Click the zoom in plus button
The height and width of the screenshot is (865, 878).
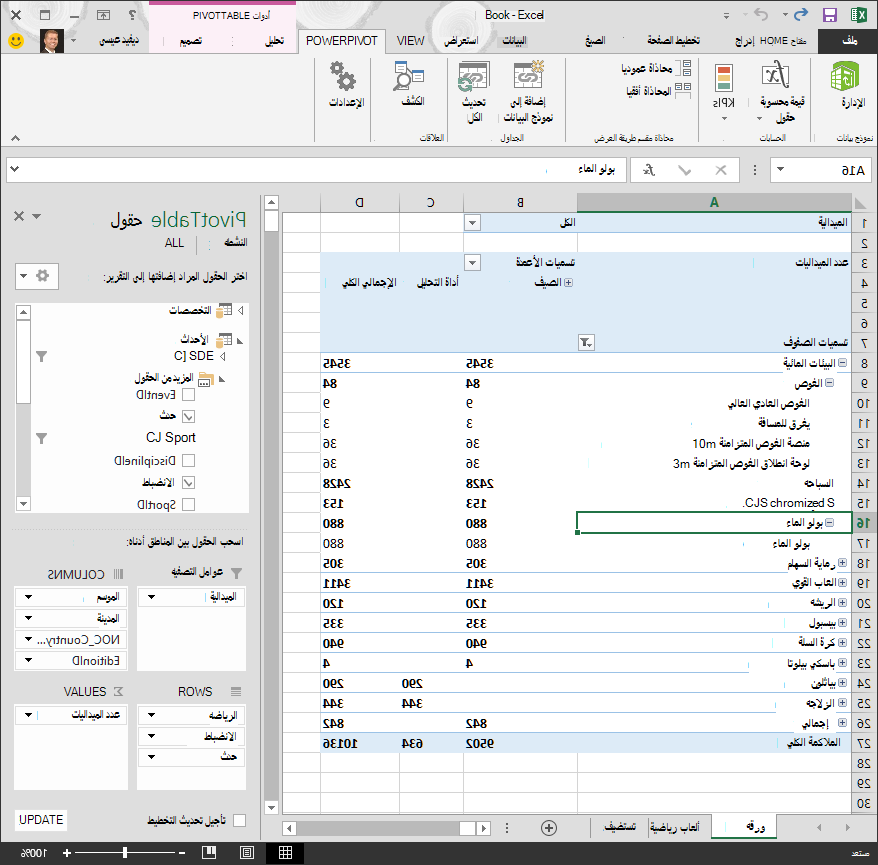[67, 853]
